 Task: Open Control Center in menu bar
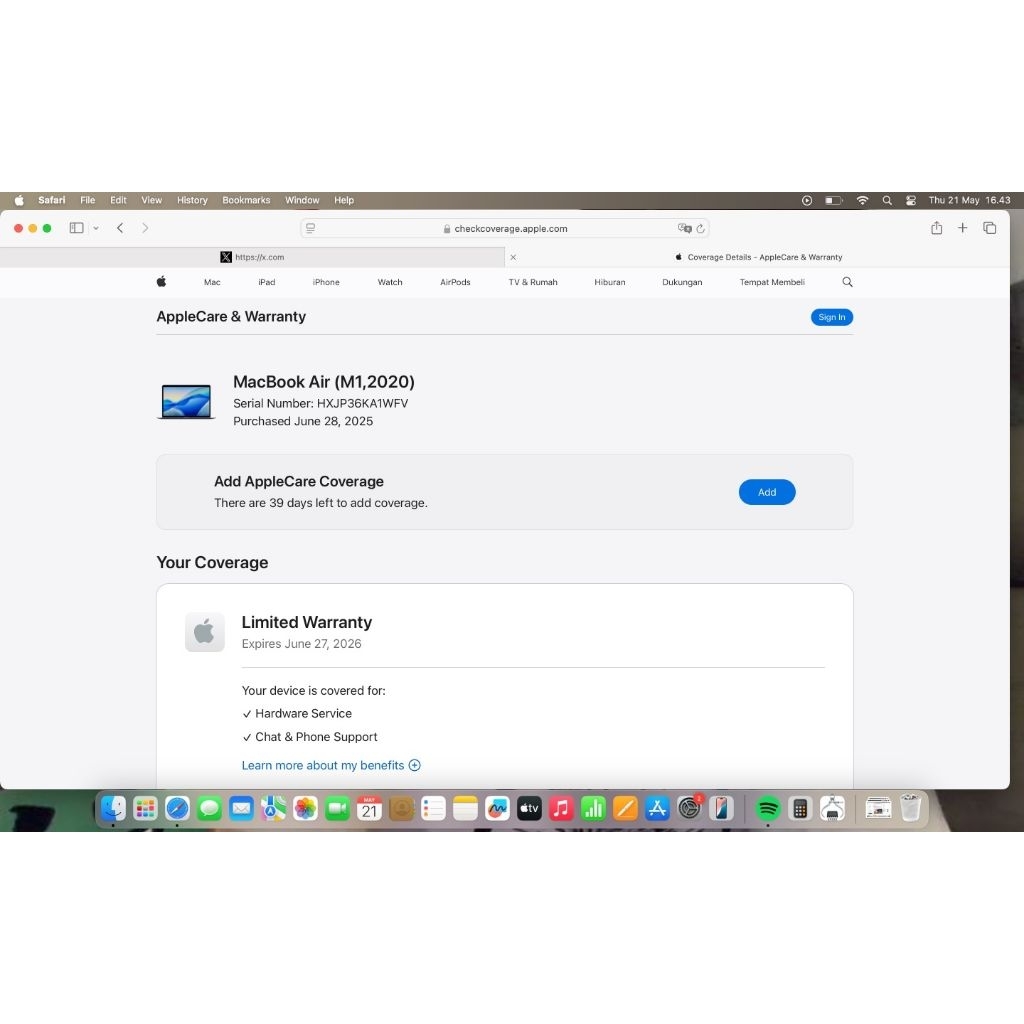click(x=911, y=200)
